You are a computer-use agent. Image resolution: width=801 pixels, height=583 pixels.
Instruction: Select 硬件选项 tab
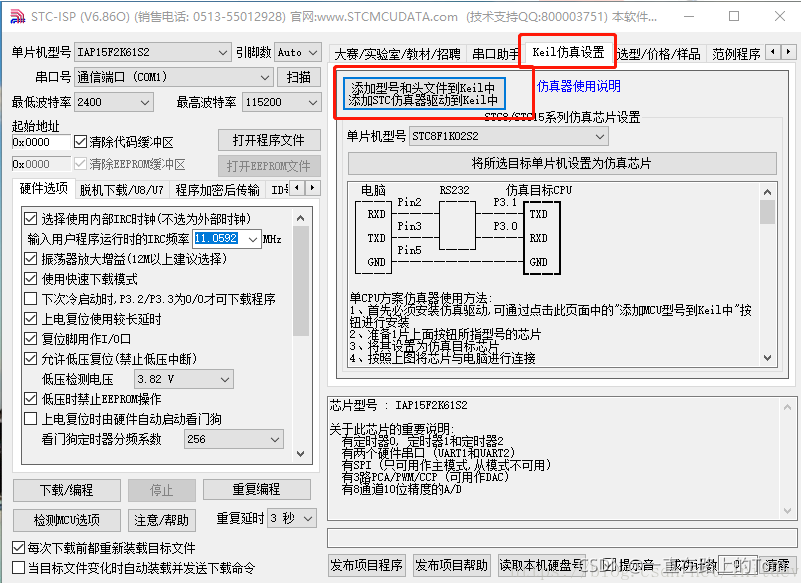(x=44, y=189)
